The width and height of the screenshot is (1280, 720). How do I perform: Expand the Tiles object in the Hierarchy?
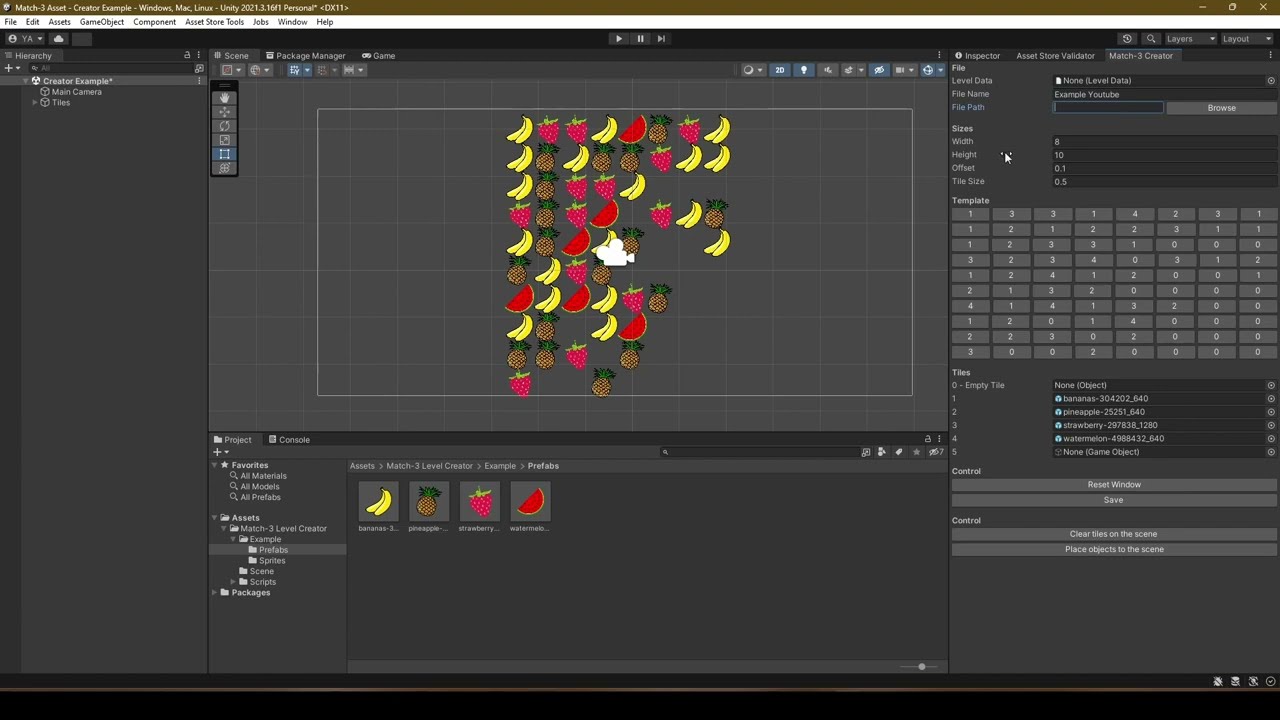coord(34,102)
